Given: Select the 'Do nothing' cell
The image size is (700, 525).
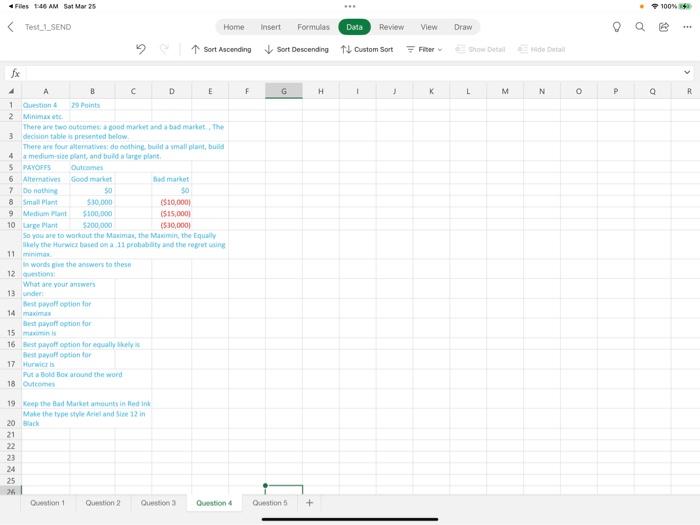Looking at the screenshot, I should click(46, 191).
